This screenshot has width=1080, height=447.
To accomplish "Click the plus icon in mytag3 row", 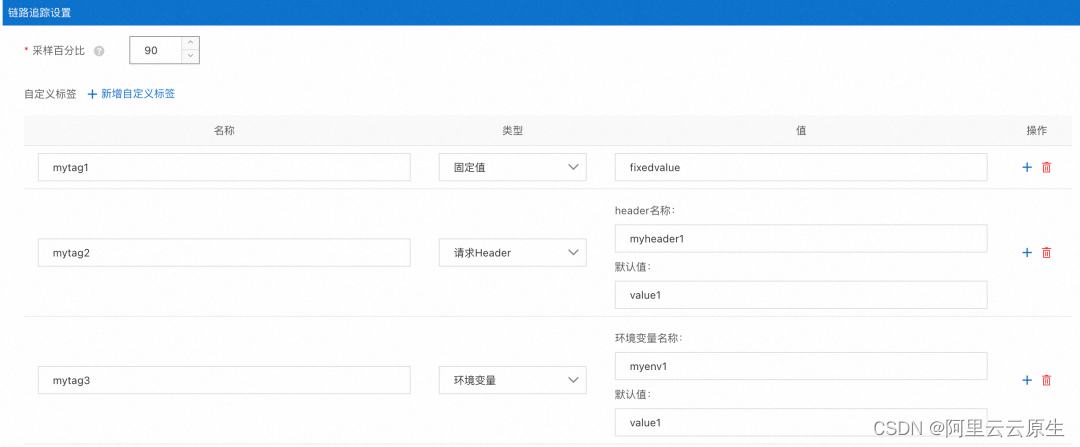I will [1026, 380].
